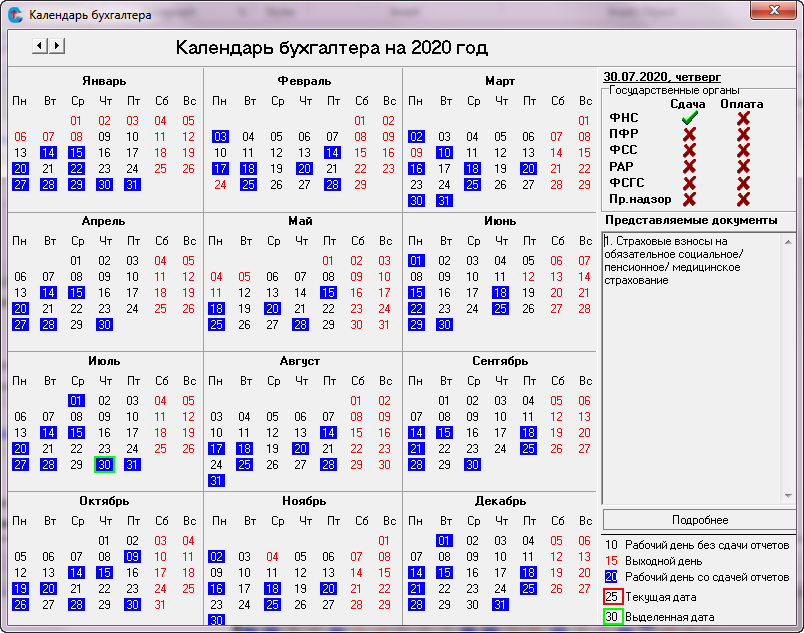Image resolution: width=804 pixels, height=633 pixels.
Task: Click the ФНС Оплата red cross icon
Action: coord(743,118)
